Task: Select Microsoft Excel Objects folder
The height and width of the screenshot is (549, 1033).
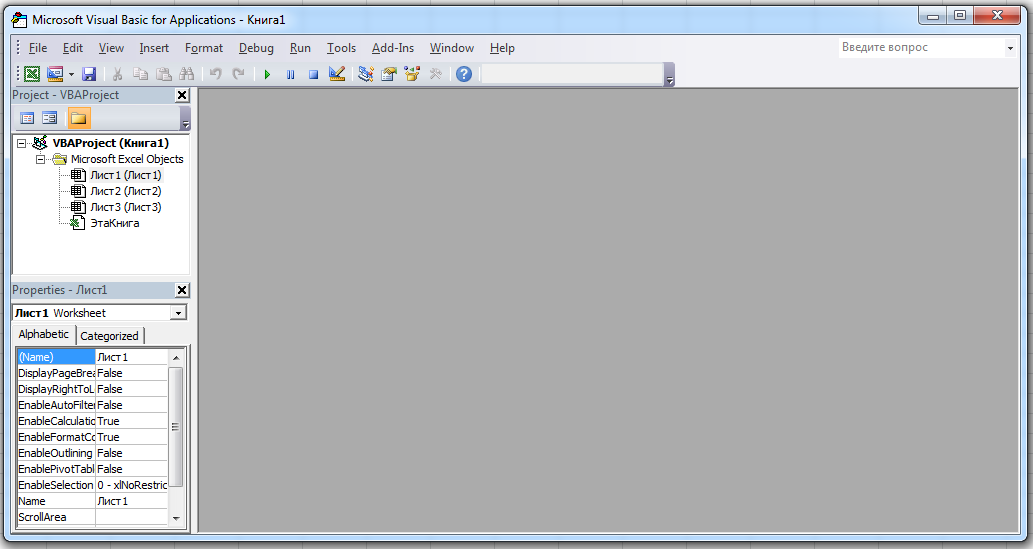Action: 126,159
